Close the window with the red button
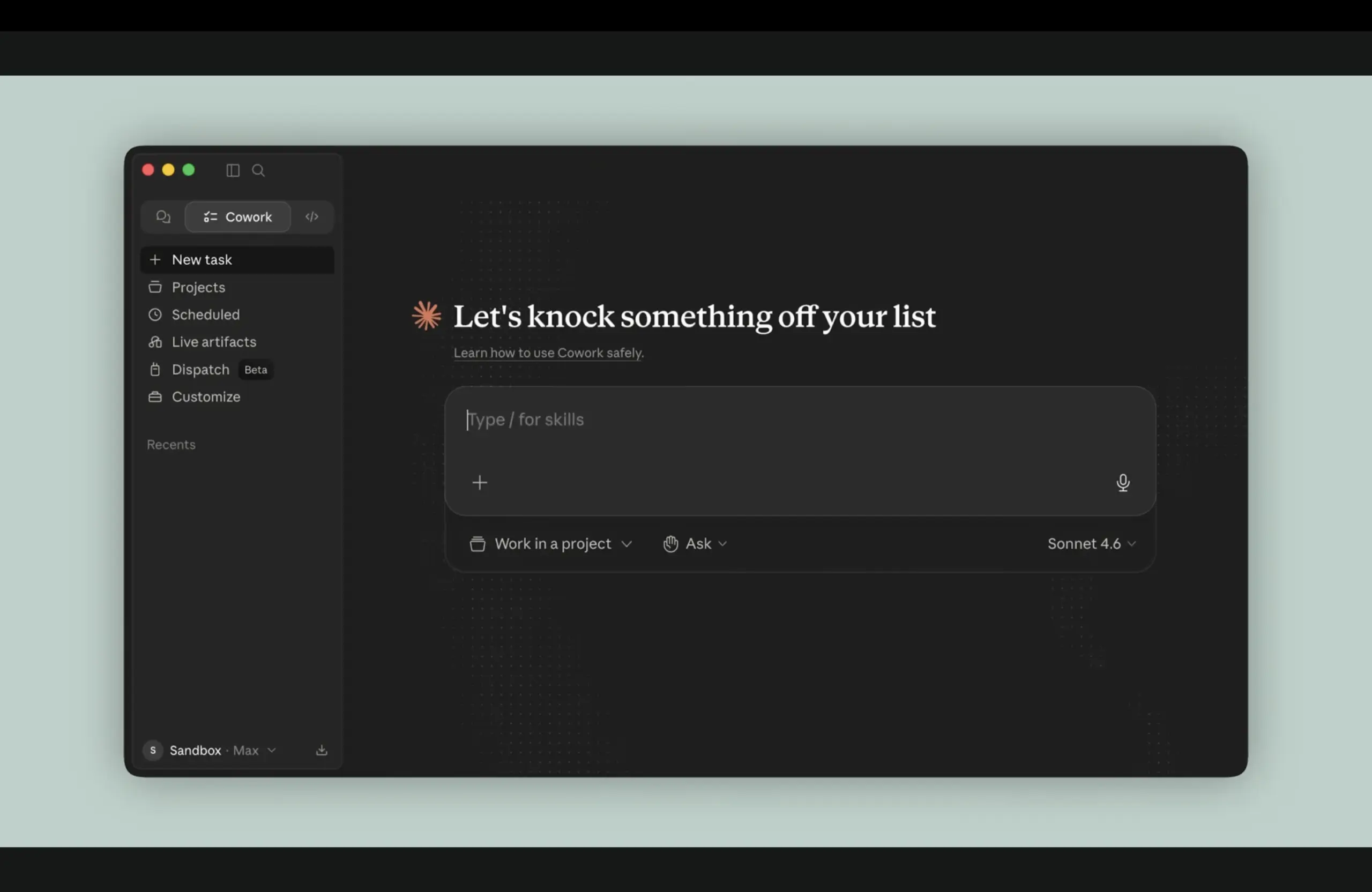The width and height of the screenshot is (1372, 892). point(148,170)
